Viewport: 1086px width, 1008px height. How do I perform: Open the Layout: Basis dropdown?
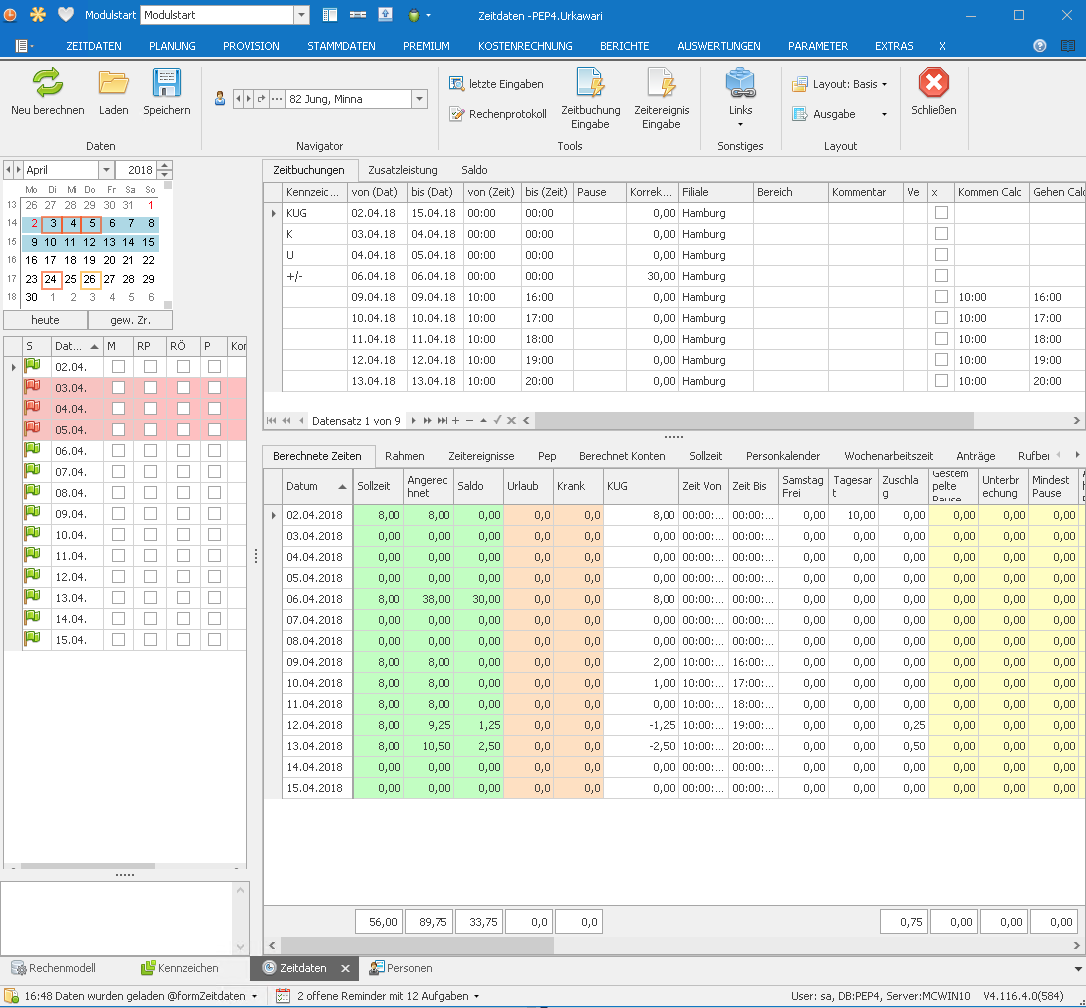885,85
